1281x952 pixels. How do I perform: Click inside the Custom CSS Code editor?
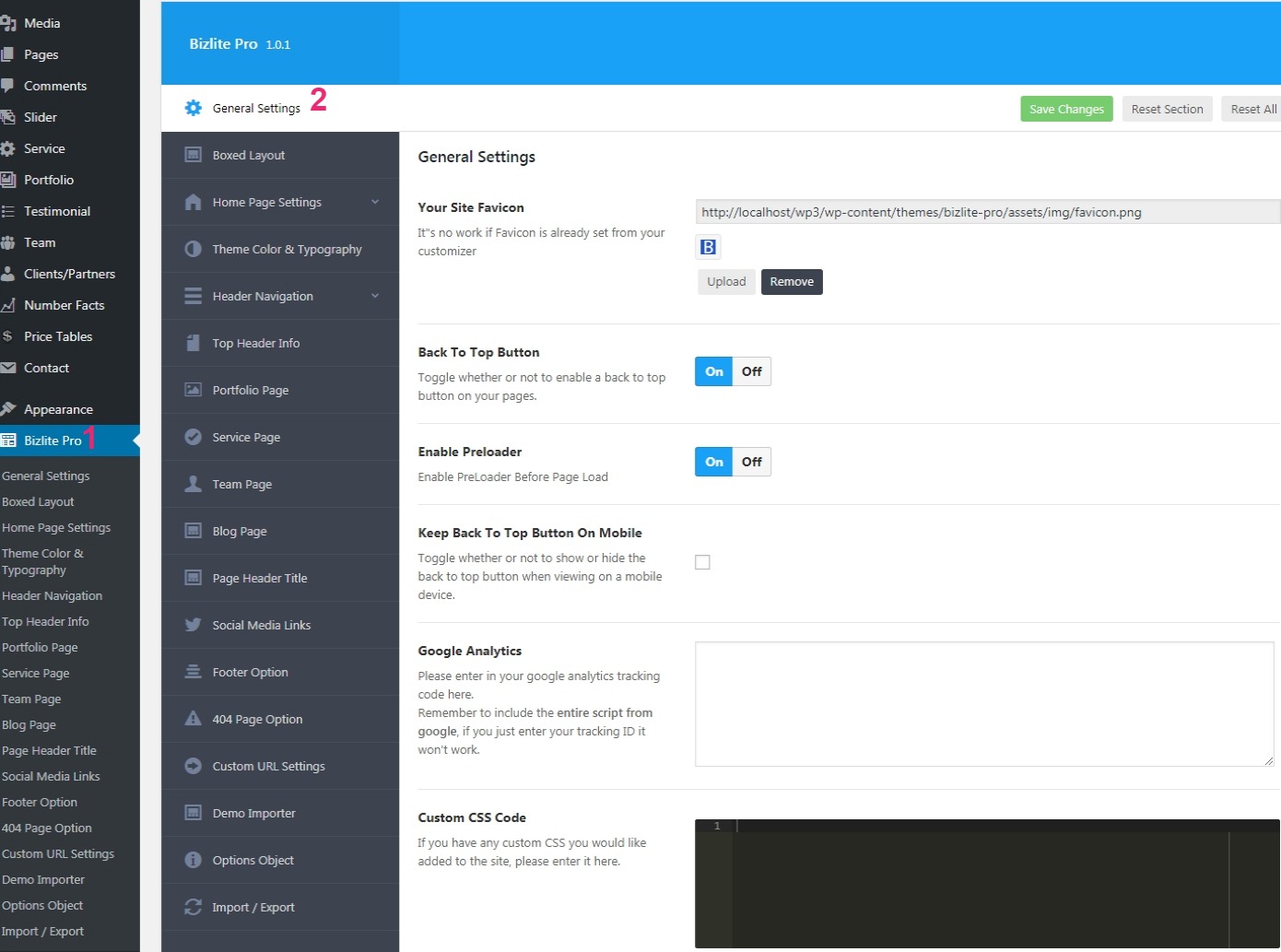pos(988,884)
